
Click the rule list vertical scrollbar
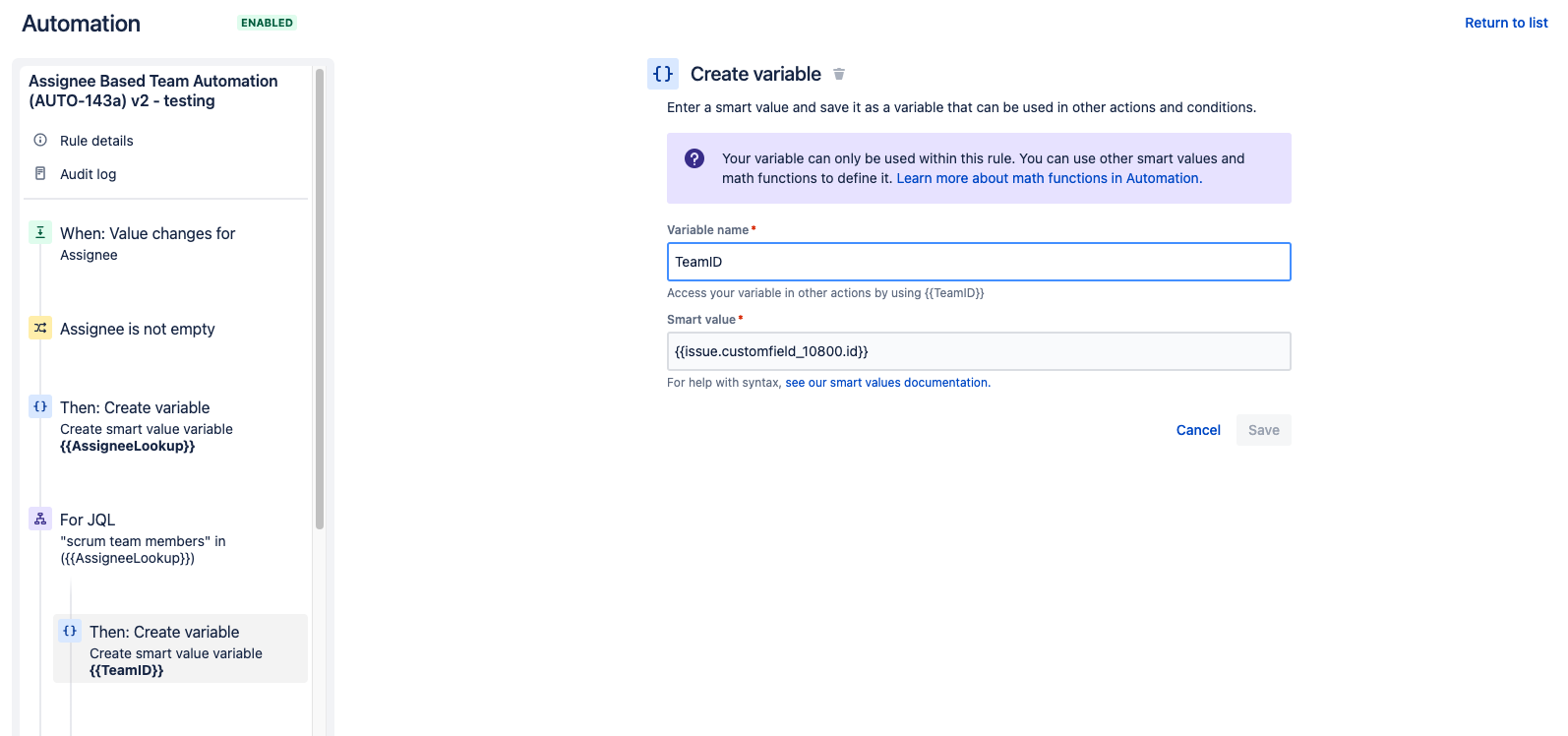pos(320,299)
